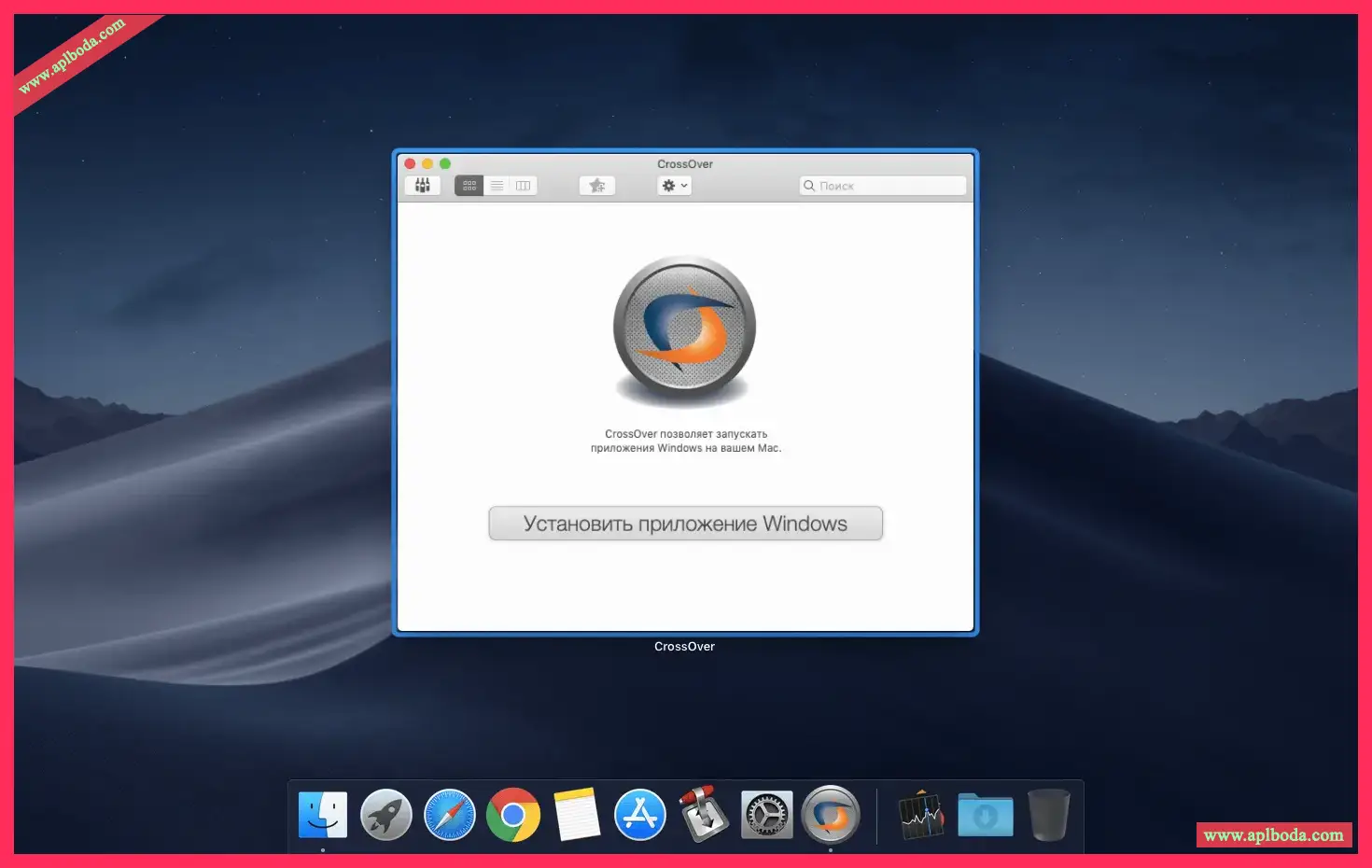The width and height of the screenshot is (1372, 868).
Task: Open the Trash in the dock
Action: 1048,815
